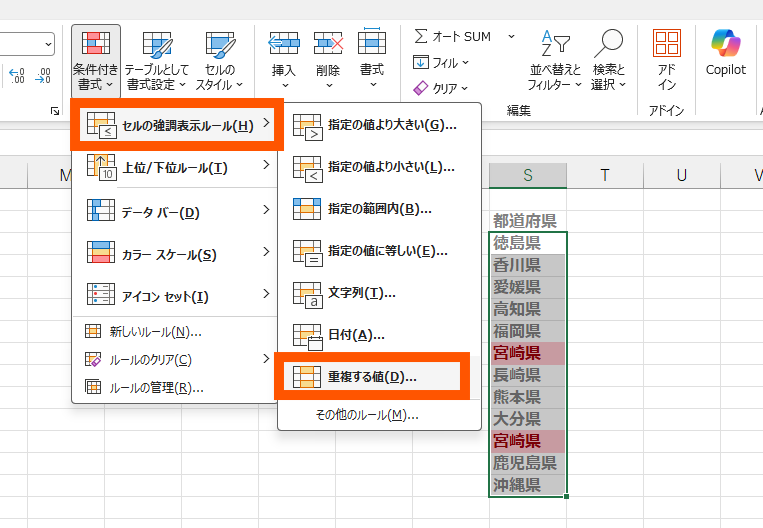
Task: Open データ バー submenu
Action: pos(177,210)
